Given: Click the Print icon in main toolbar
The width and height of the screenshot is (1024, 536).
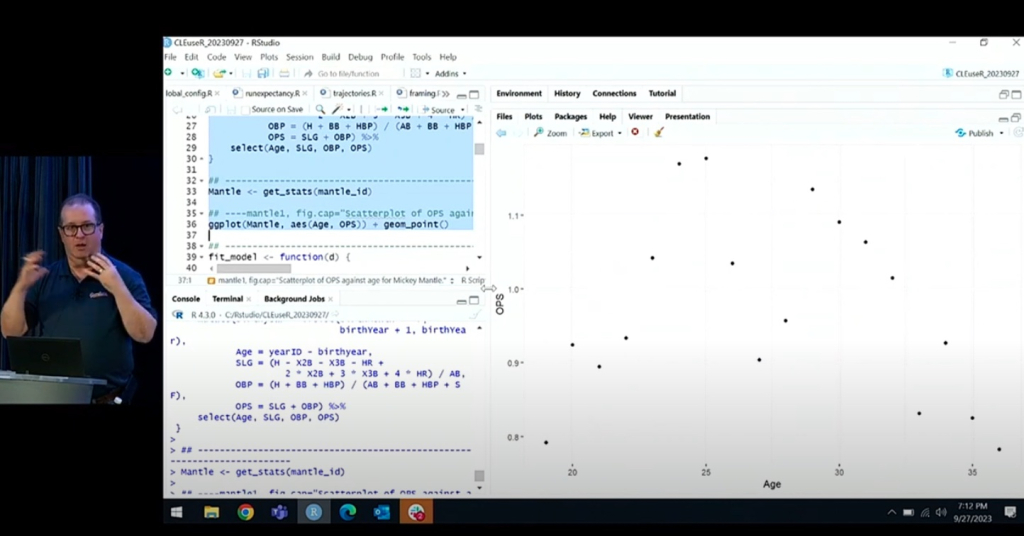Looking at the screenshot, I should [x=284, y=73].
